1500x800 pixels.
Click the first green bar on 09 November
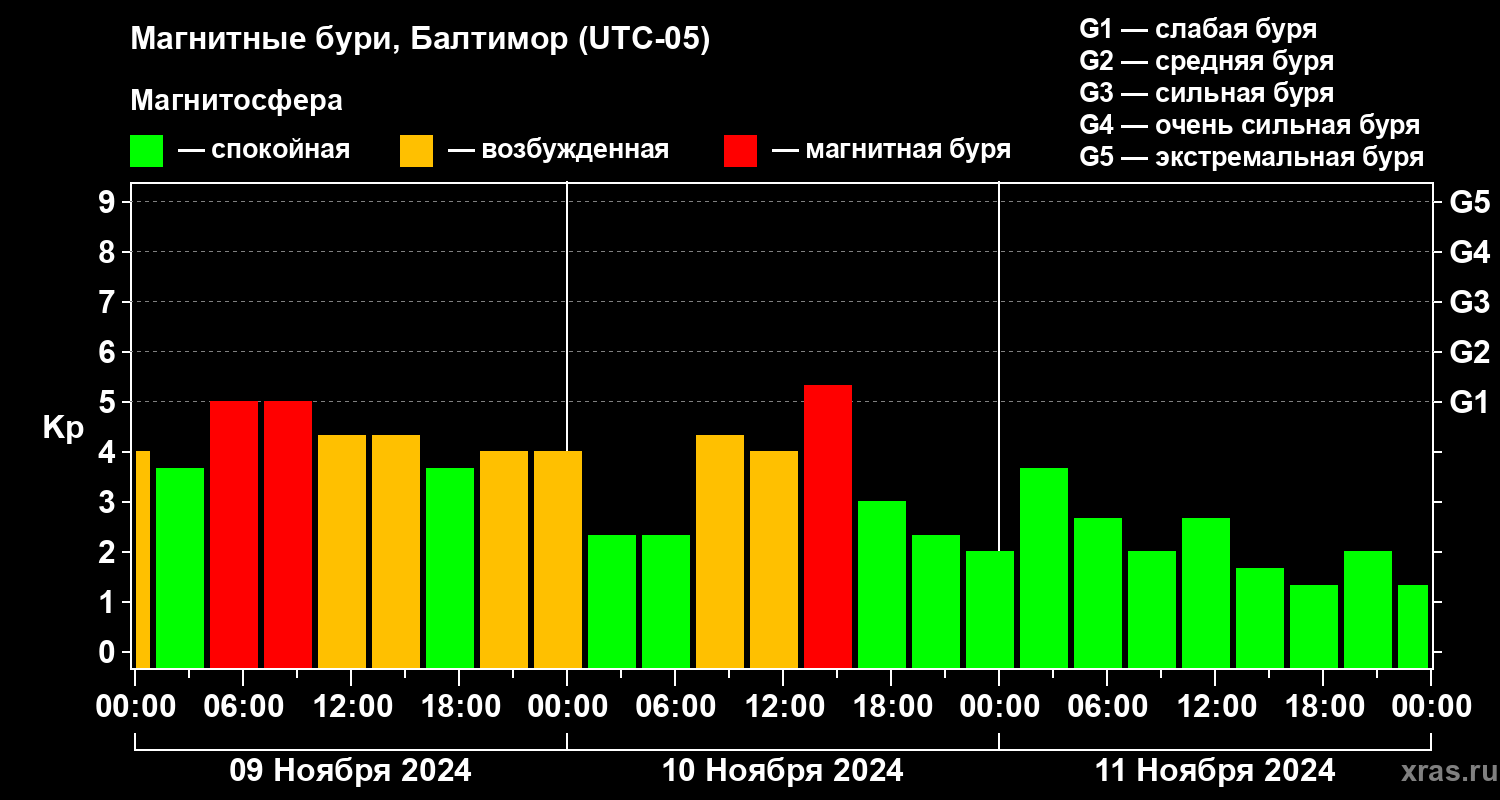click(180, 568)
